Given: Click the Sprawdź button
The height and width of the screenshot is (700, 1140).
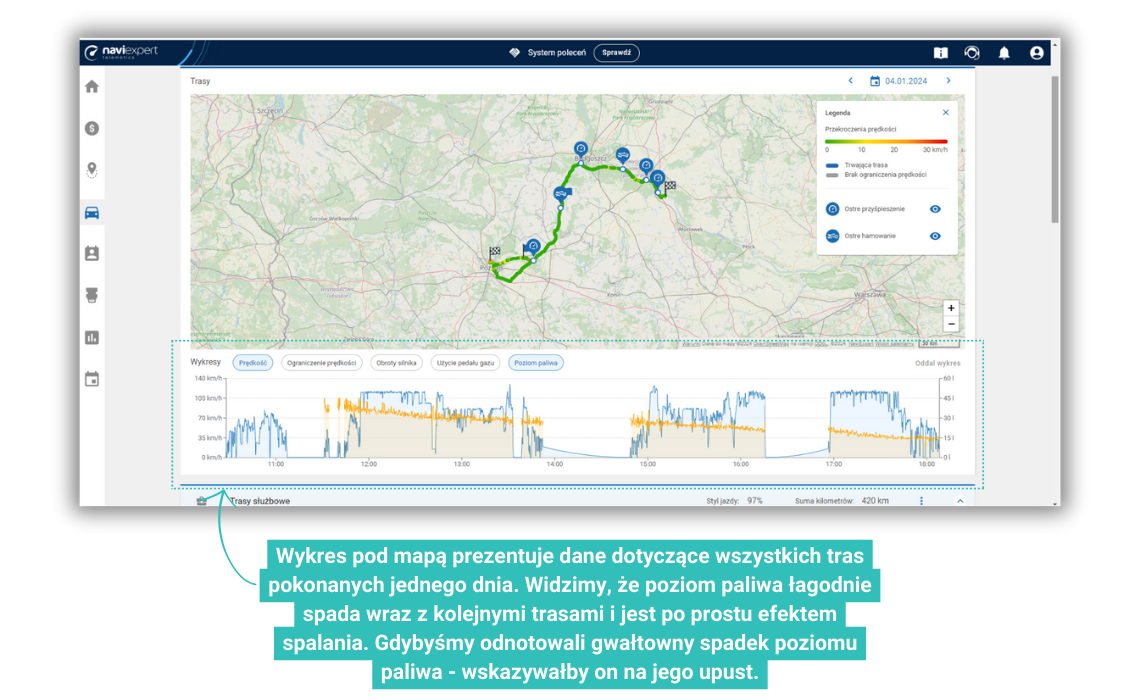Looking at the screenshot, I should click(616, 53).
